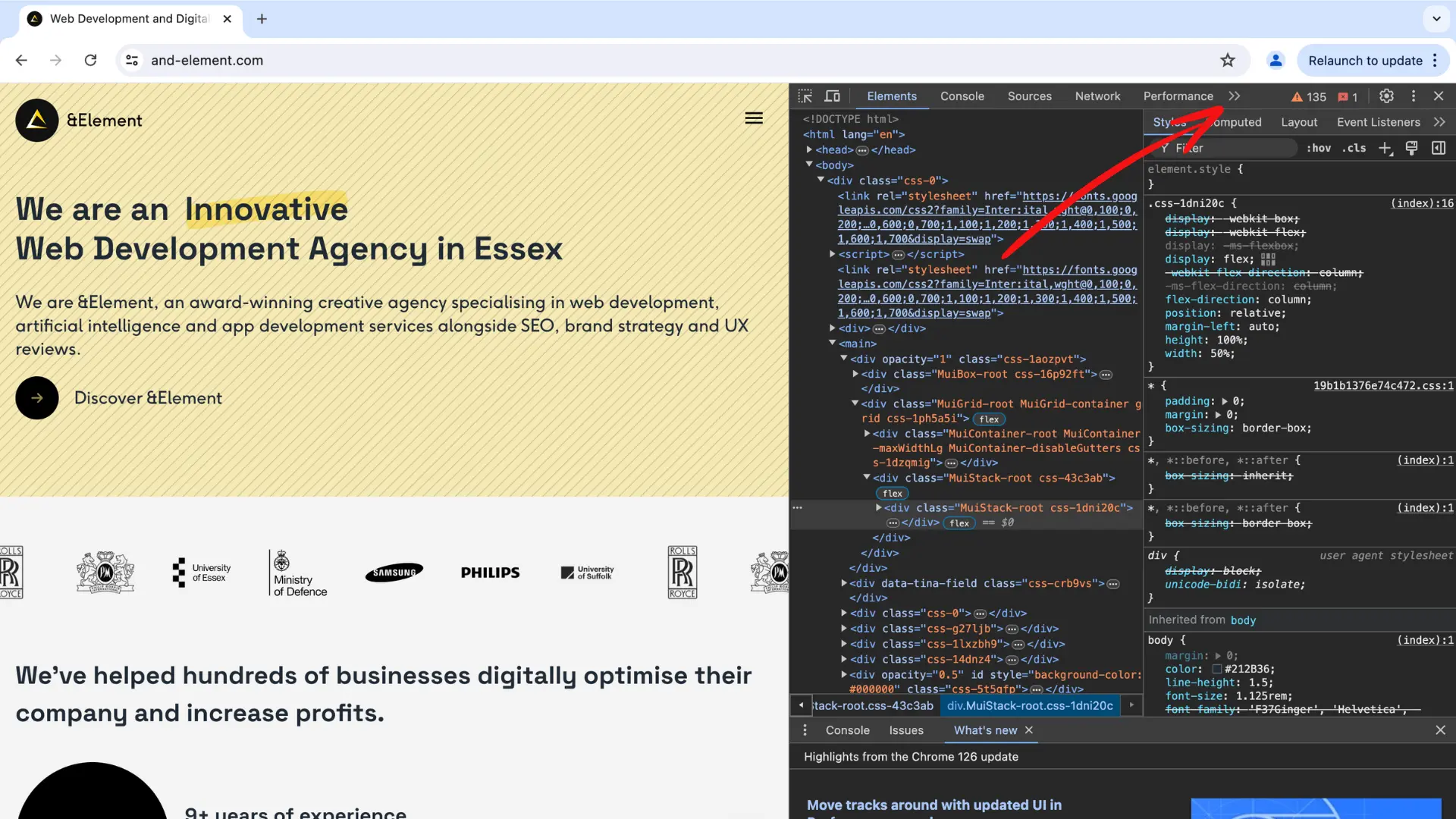Close the What's new drawer tab
This screenshot has width=1456, height=819.
pyautogui.click(x=1029, y=730)
